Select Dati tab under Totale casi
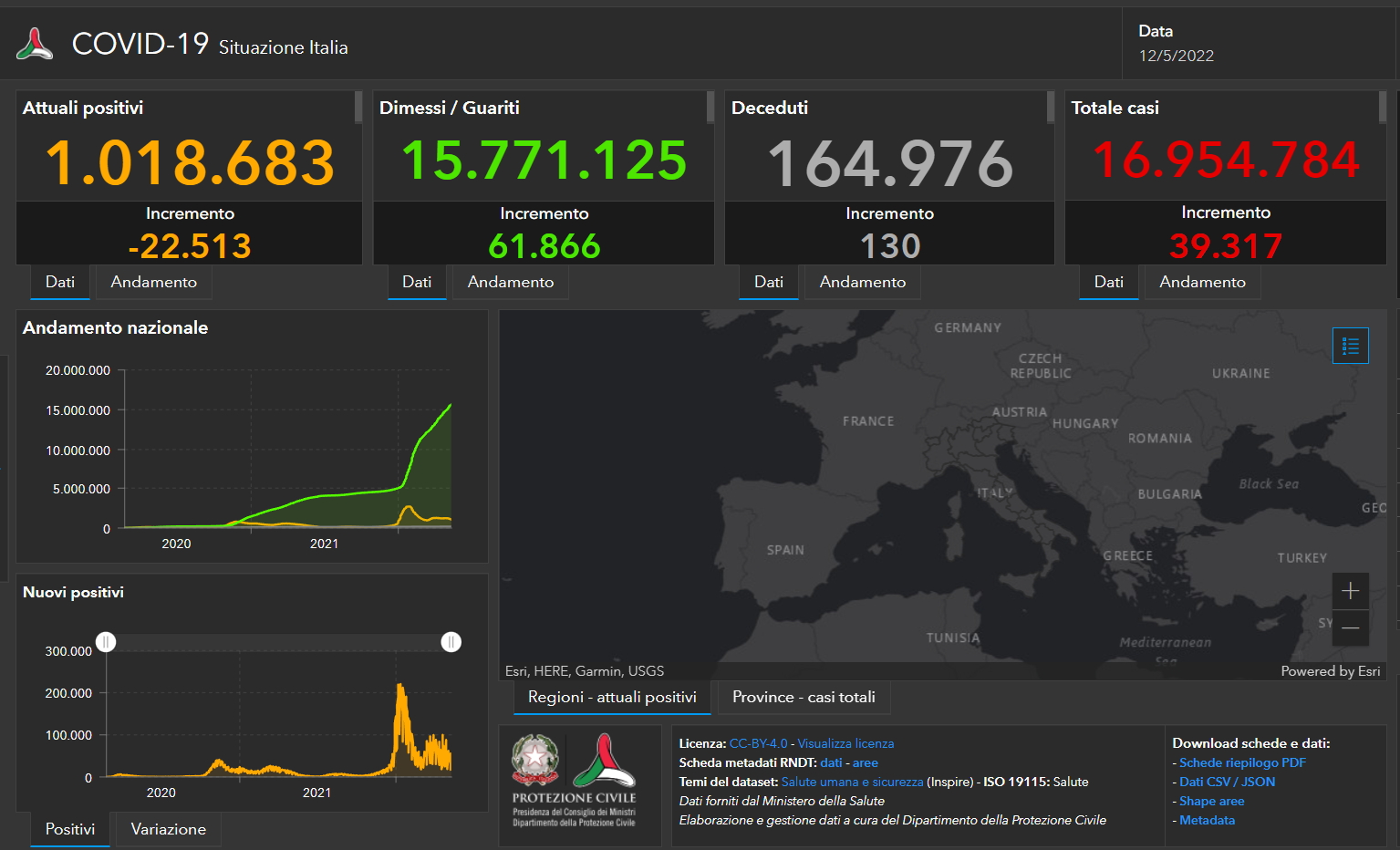The height and width of the screenshot is (850, 1400). pos(1109,282)
